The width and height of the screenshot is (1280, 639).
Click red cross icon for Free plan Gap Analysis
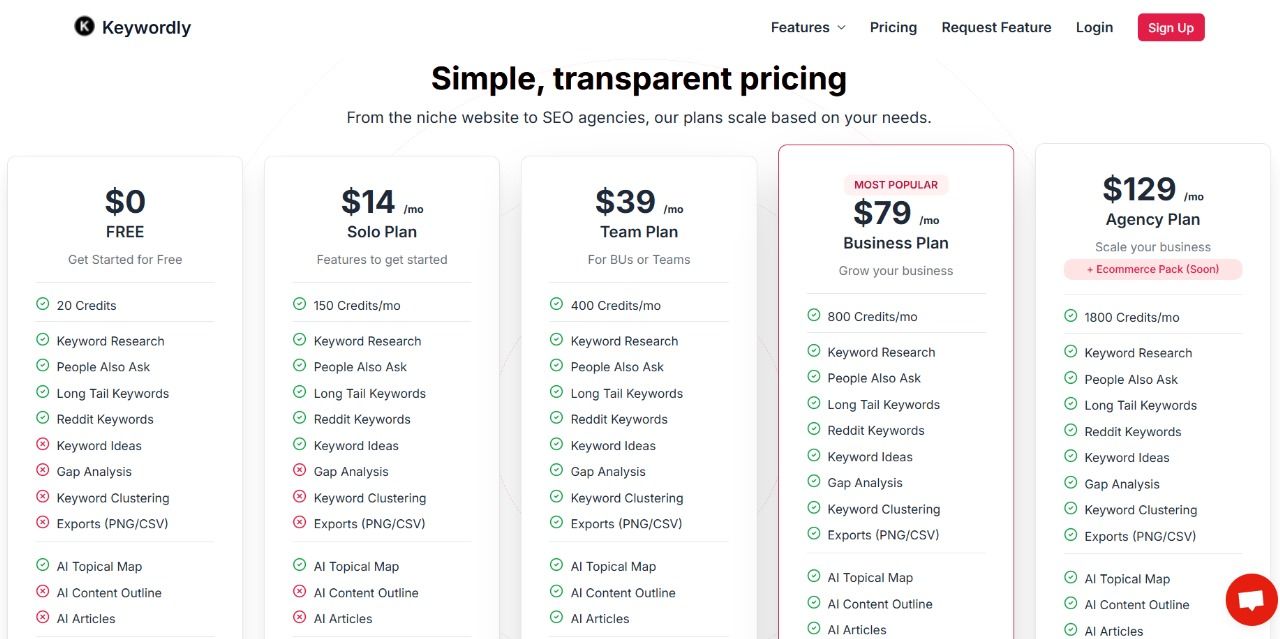[x=43, y=471]
